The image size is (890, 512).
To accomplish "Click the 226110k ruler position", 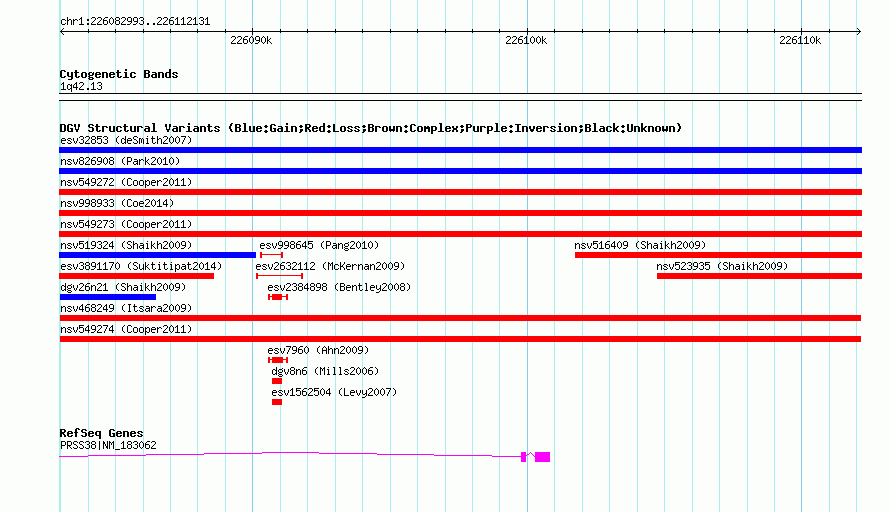I will tap(800, 40).
